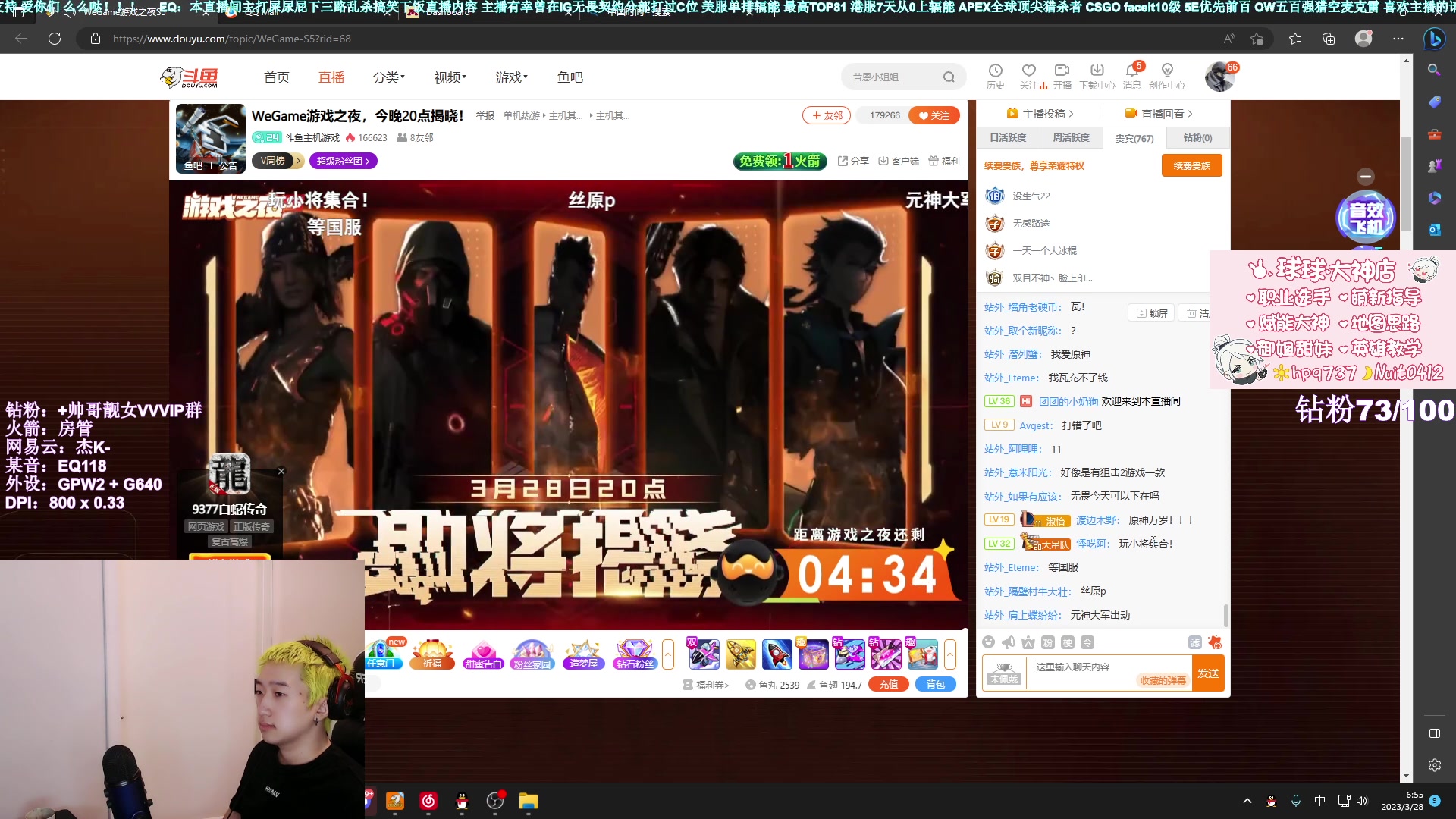Send the pink airplane 双 gift
1456x819 pixels.
tap(704, 654)
